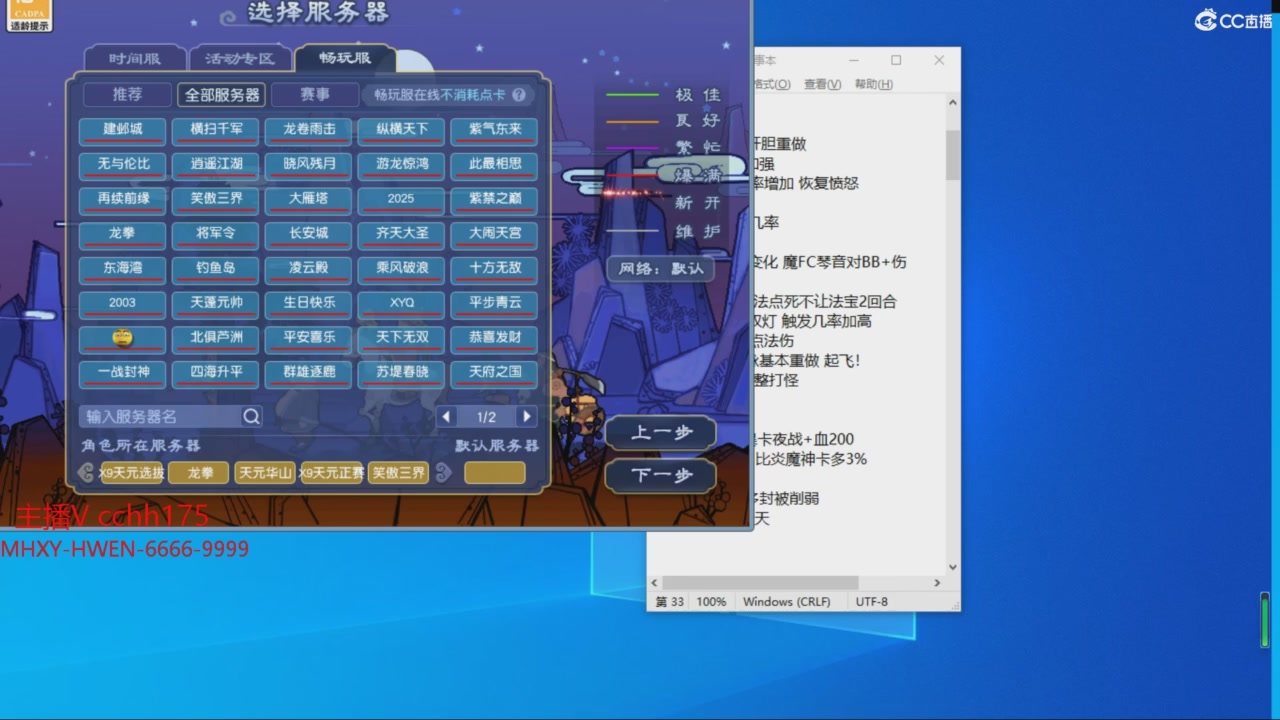Click the CC直播 logo
The width and height of the screenshot is (1280, 720).
click(x=1233, y=20)
